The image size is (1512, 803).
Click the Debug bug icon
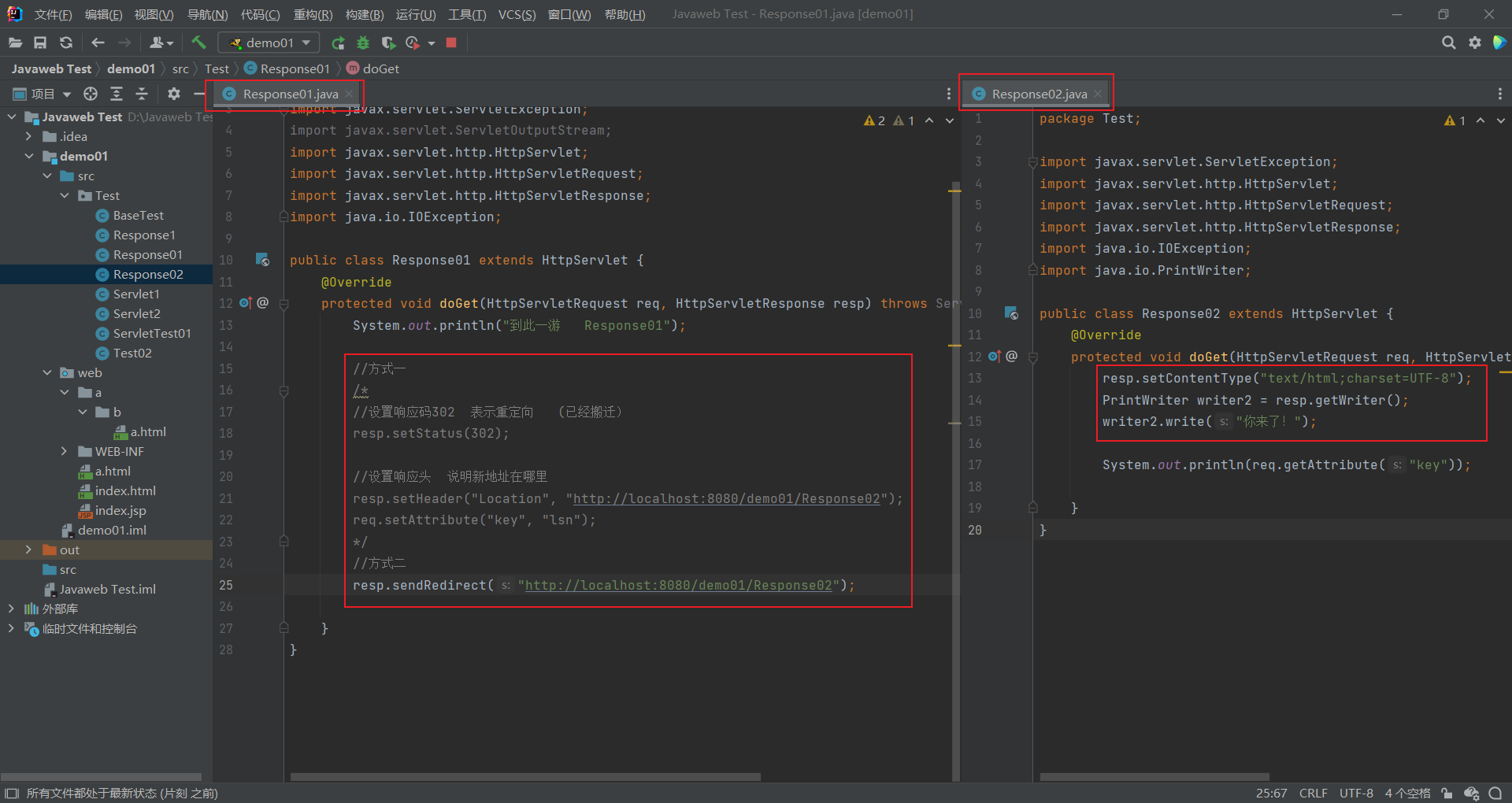point(363,43)
